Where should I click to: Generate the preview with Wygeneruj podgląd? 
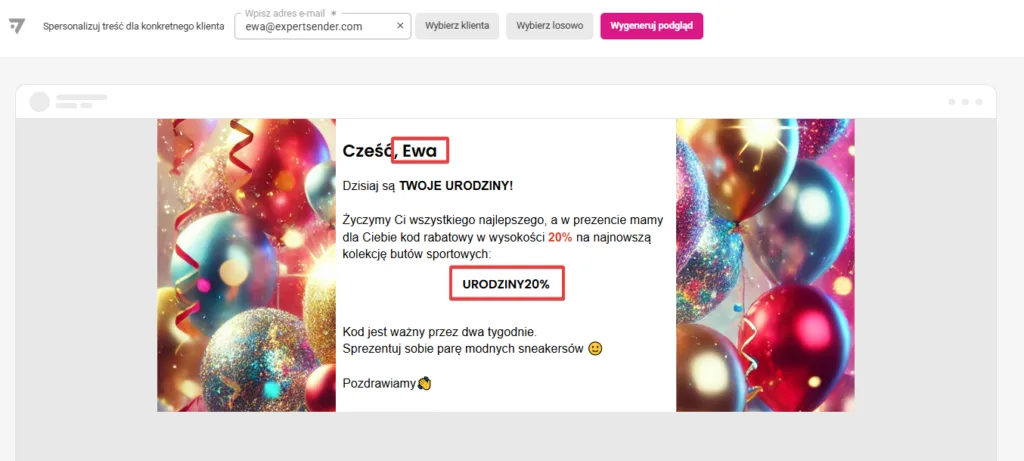(x=652, y=26)
